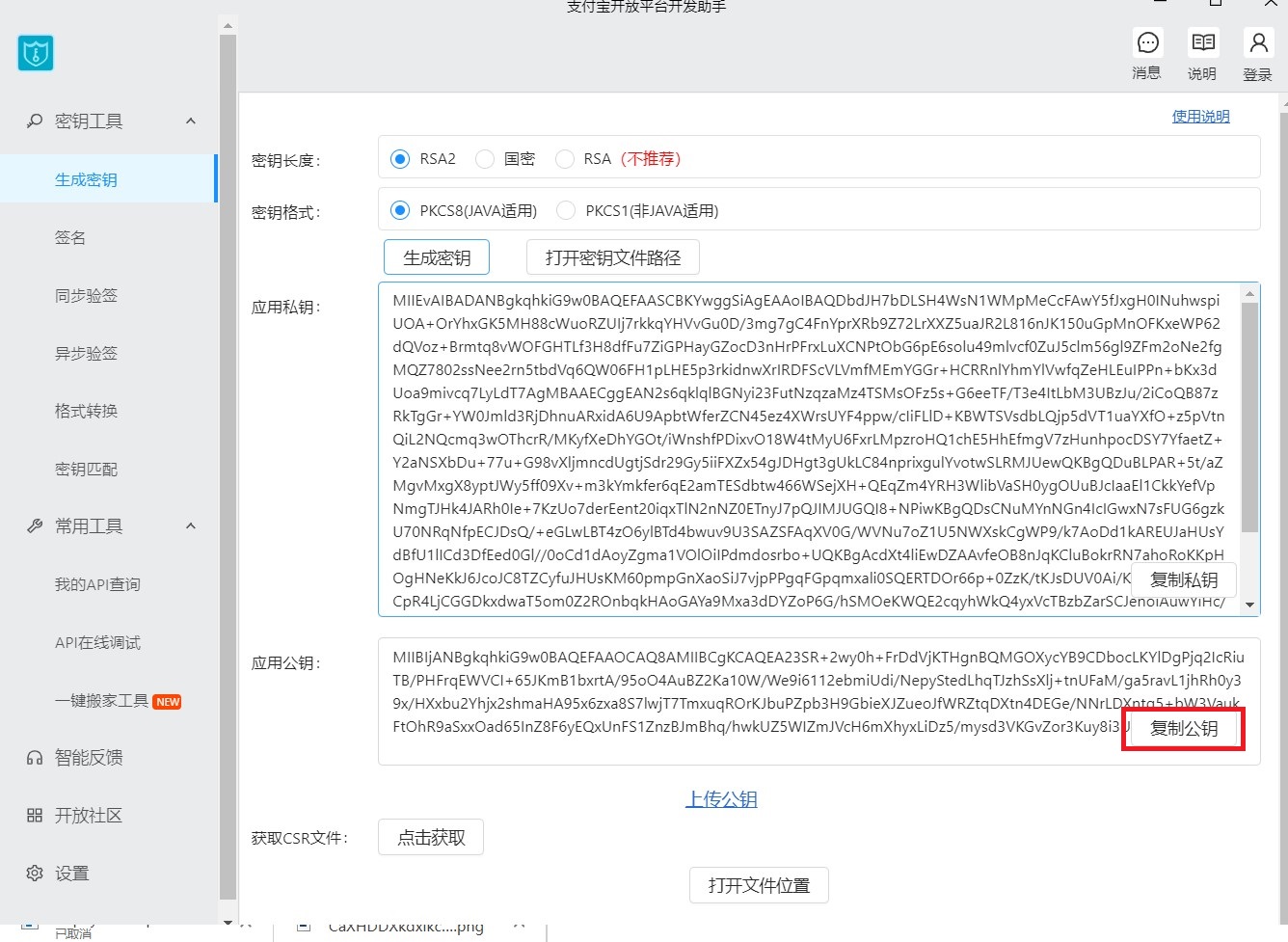Click the 设置 sidebar label

(x=72, y=874)
